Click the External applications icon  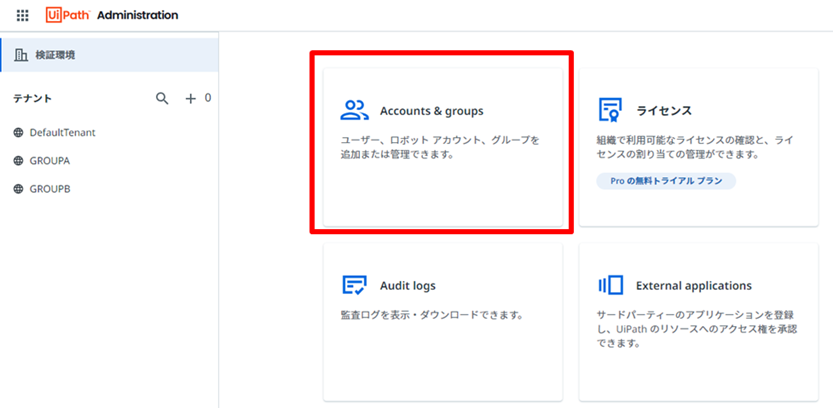tap(610, 285)
